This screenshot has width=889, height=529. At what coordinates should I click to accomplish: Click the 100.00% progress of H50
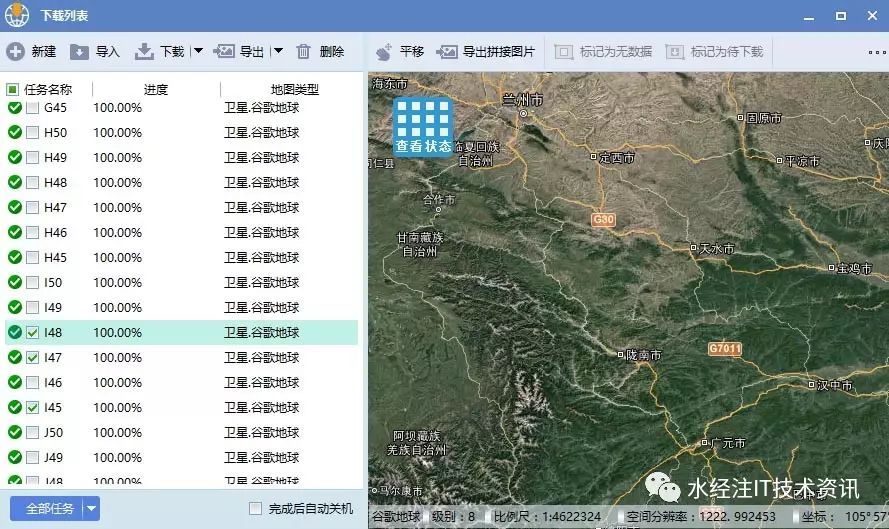[117, 133]
